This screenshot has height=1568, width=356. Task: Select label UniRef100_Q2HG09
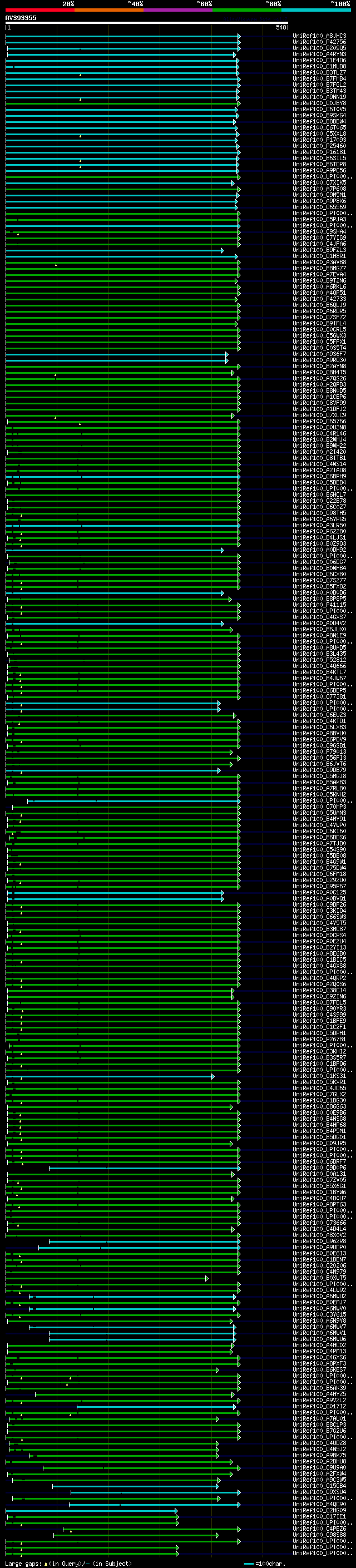319,1510
